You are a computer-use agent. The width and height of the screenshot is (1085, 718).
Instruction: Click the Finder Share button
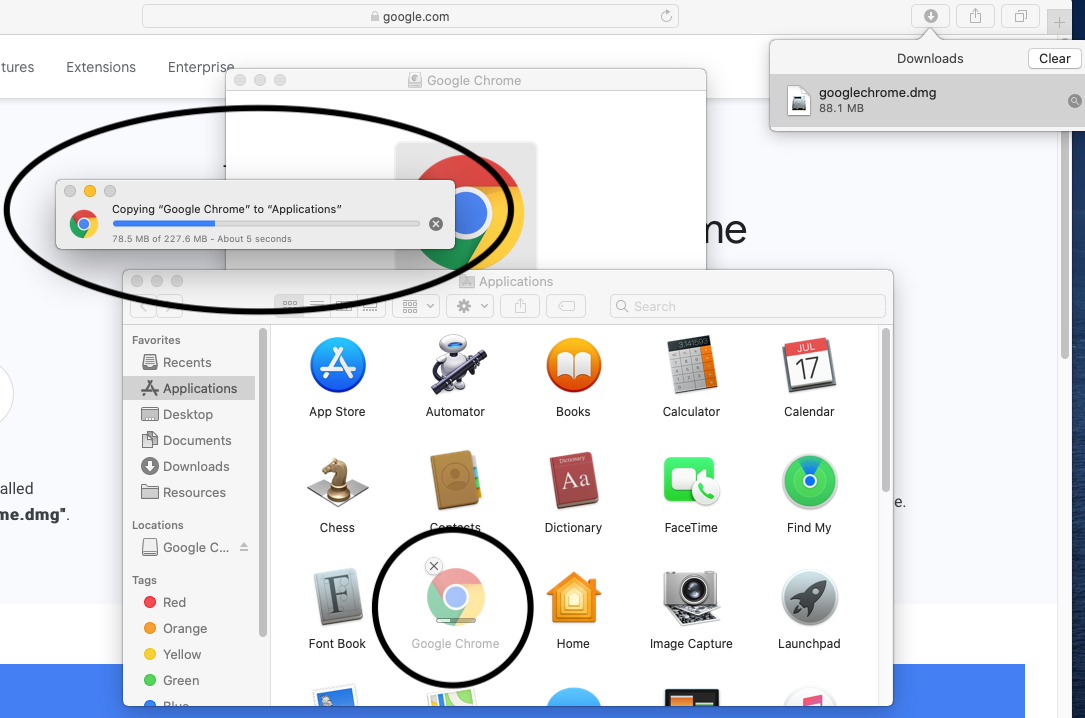[520, 306]
